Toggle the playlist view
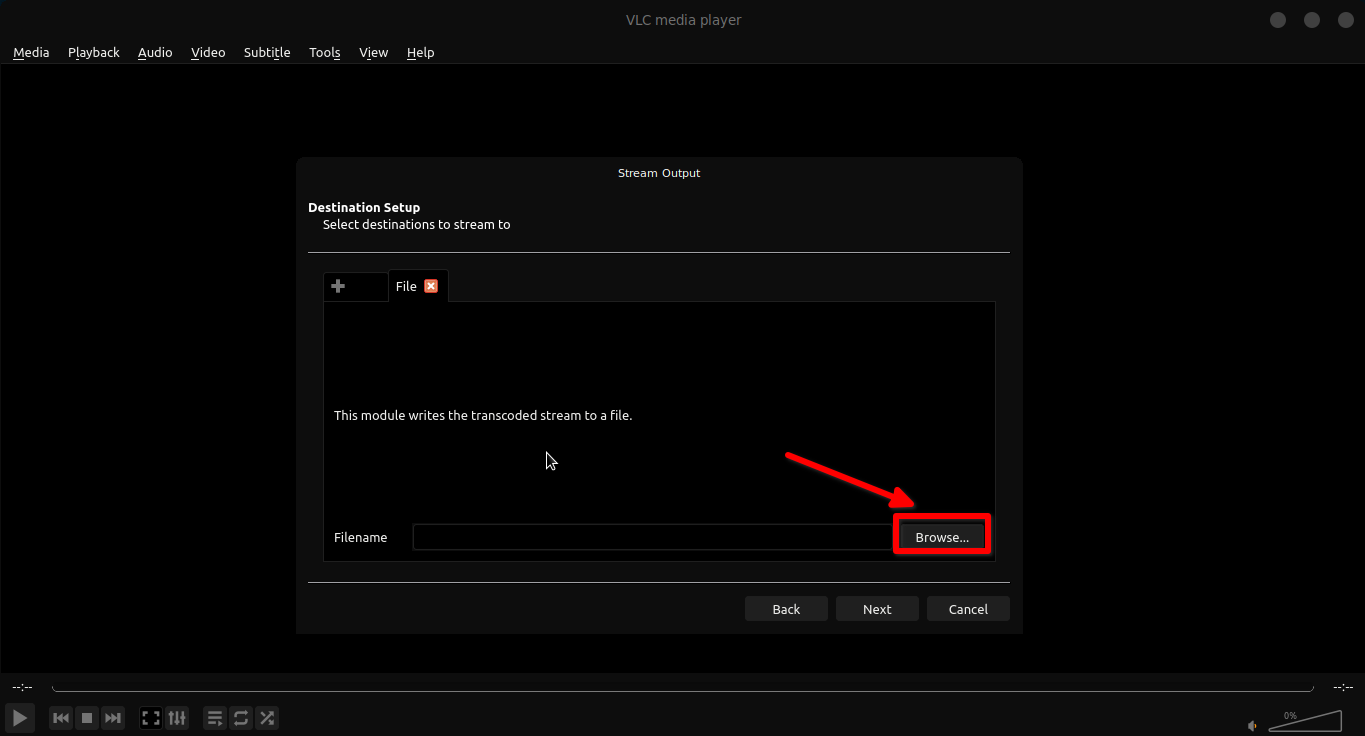 pos(215,718)
